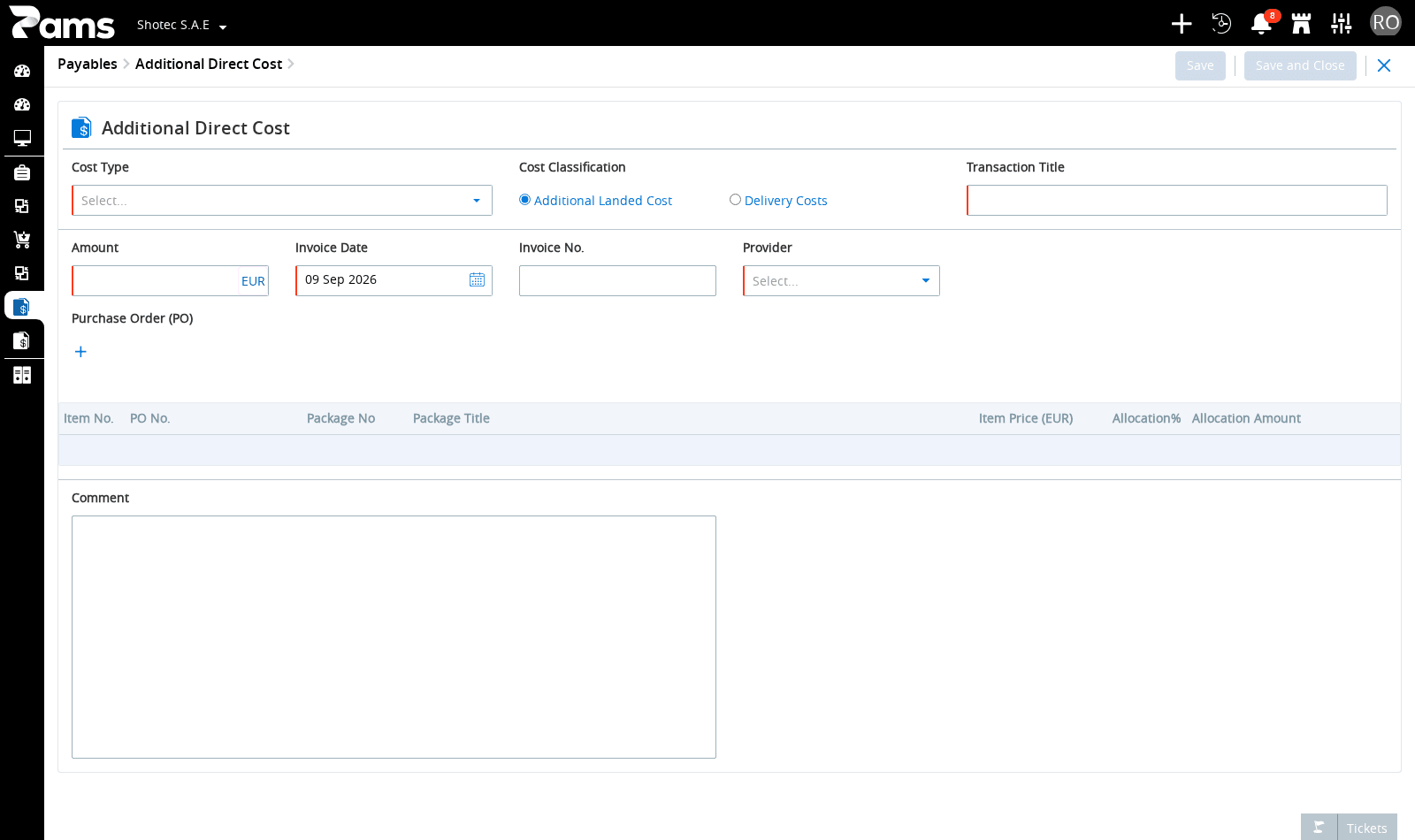The image size is (1415, 840).
Task: Open the transfer-squares icon above the shopping cart
Action: coord(22,206)
